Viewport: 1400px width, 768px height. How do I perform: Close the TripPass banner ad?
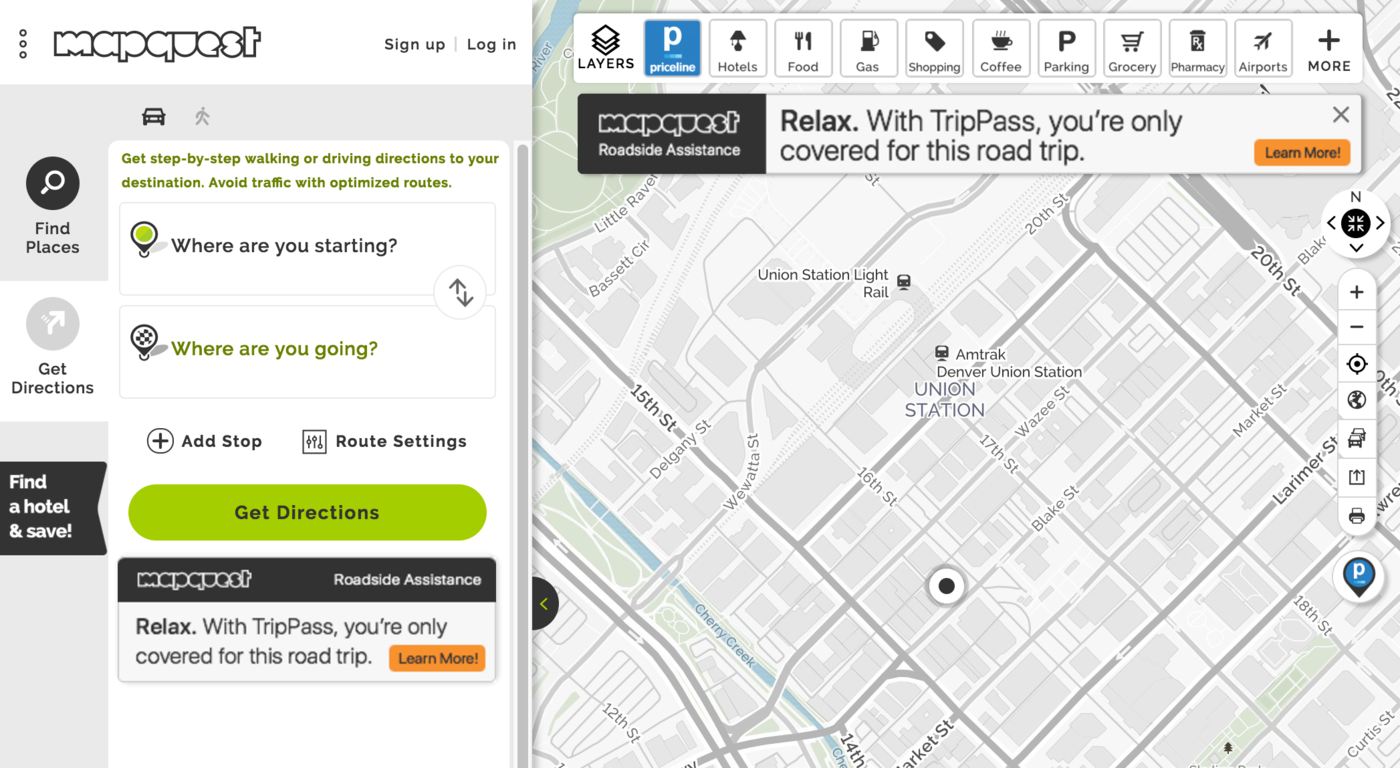pyautogui.click(x=1341, y=115)
